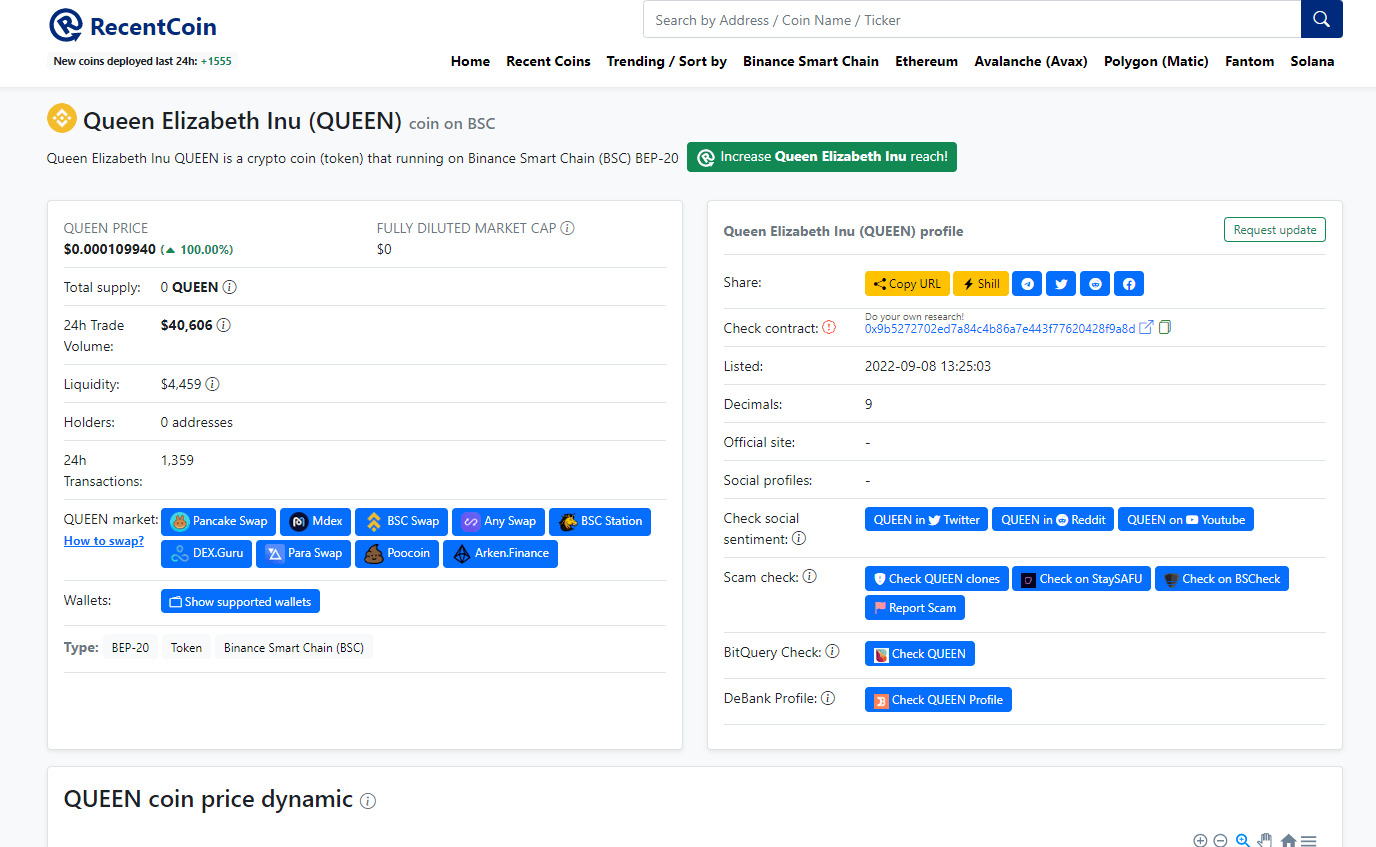Click QUEEN in Twitter button

point(926,520)
